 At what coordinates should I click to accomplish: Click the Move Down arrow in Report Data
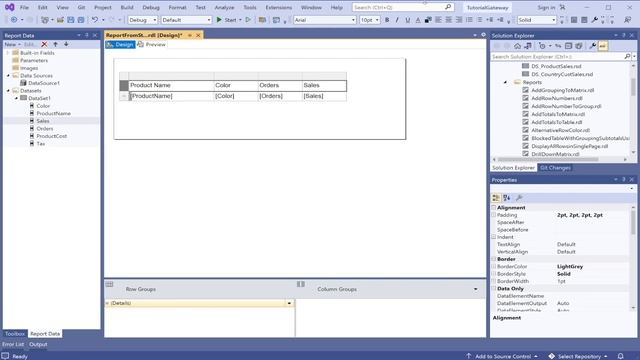pyautogui.click(x=66, y=44)
